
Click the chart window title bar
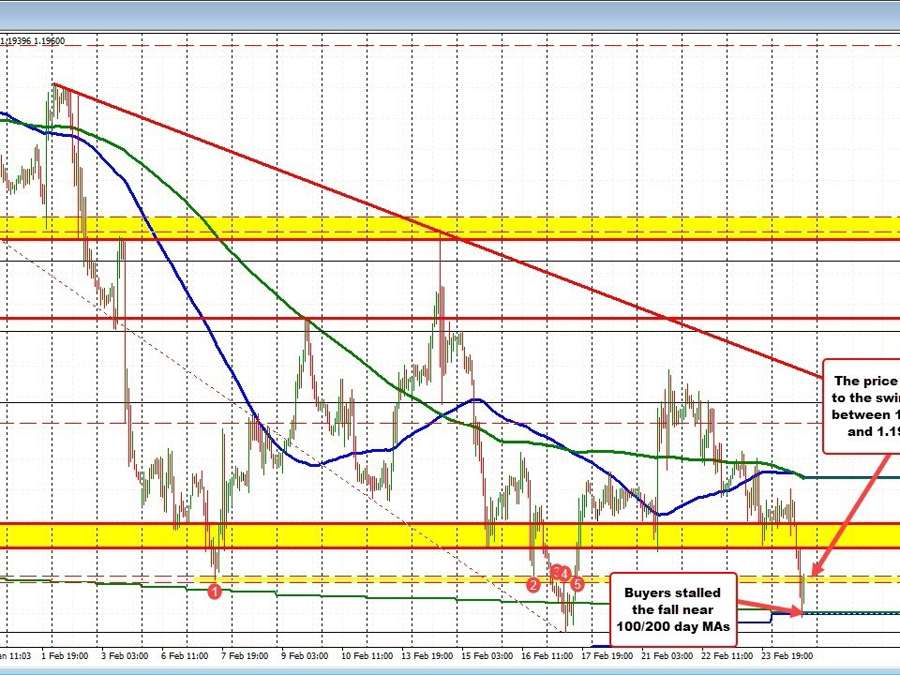[x=450, y=14]
